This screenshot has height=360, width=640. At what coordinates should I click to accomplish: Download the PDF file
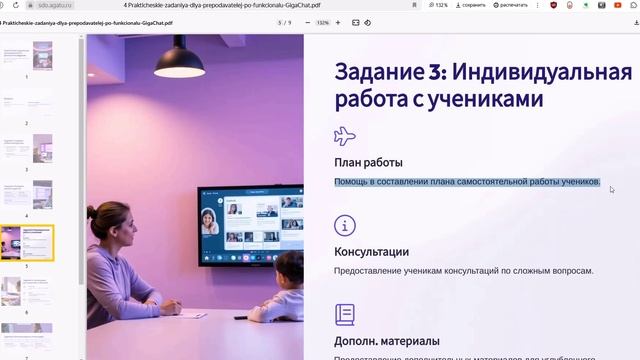click(636, 23)
